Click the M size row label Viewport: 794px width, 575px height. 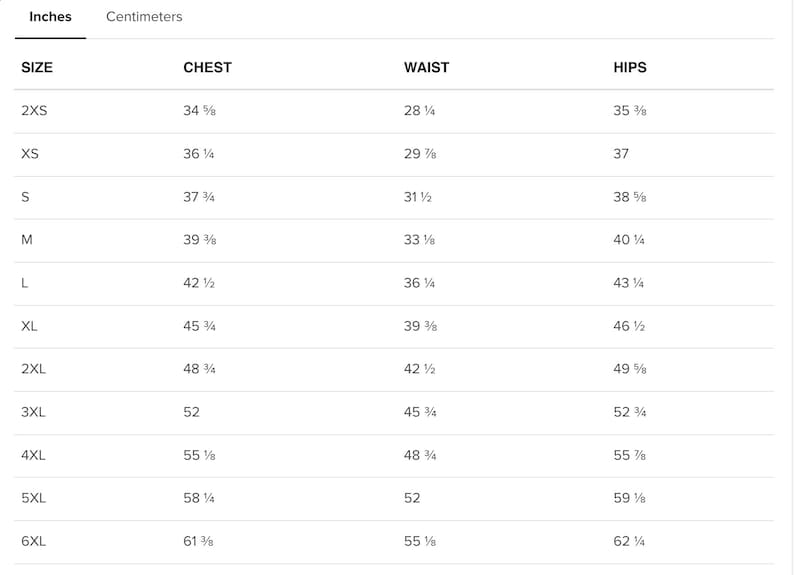click(27, 240)
